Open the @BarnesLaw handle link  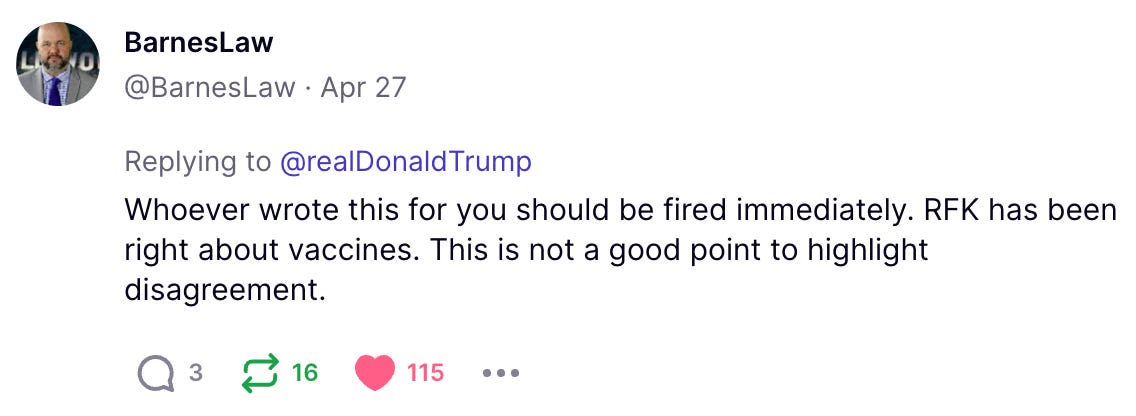209,87
